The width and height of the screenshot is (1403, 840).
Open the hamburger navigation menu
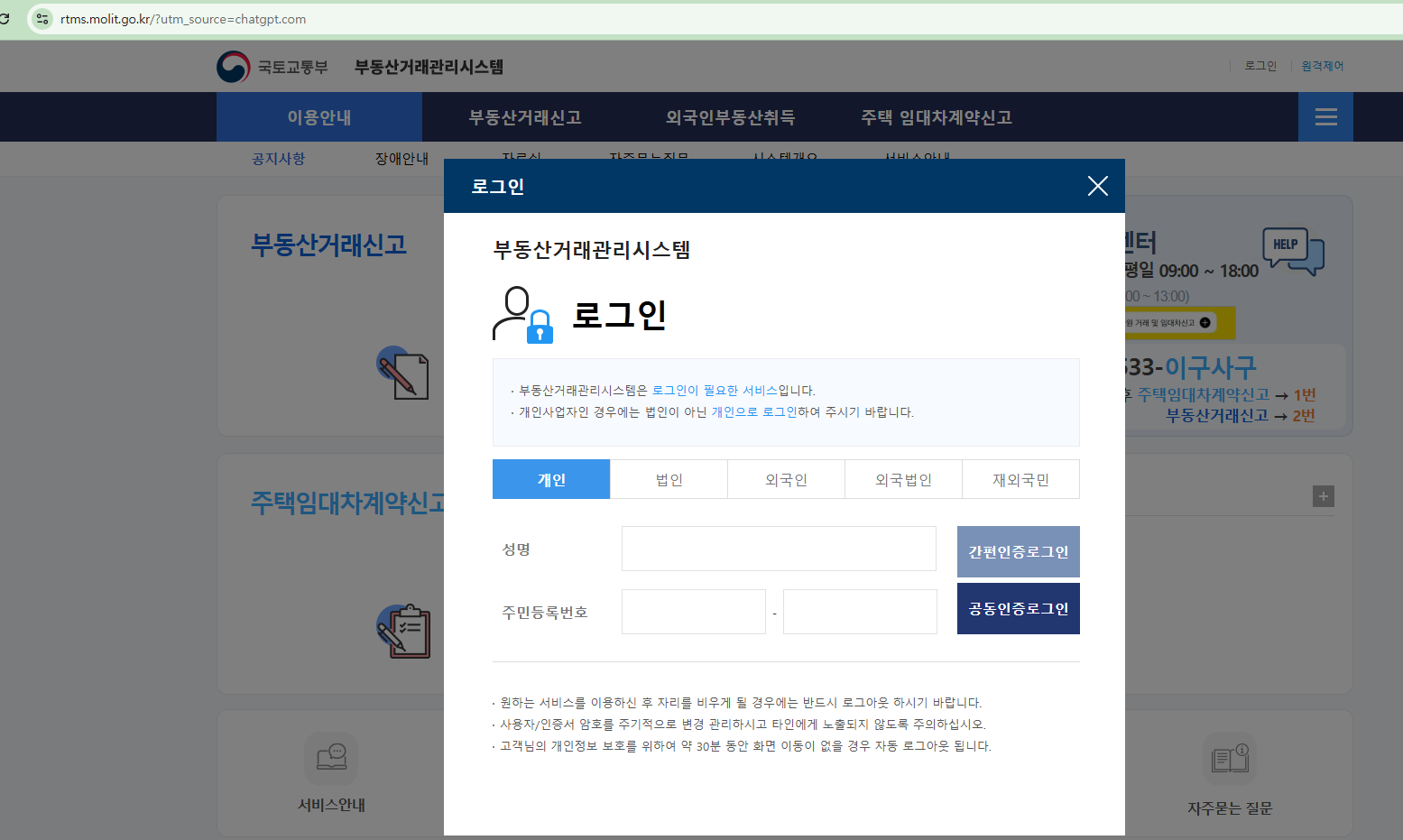point(1325,116)
